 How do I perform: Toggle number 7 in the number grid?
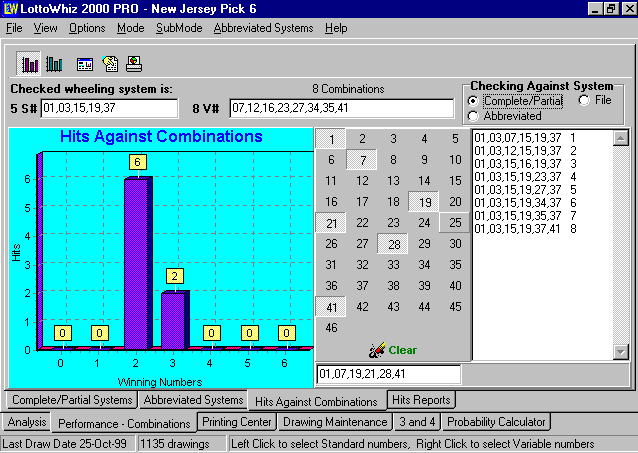pos(362,160)
